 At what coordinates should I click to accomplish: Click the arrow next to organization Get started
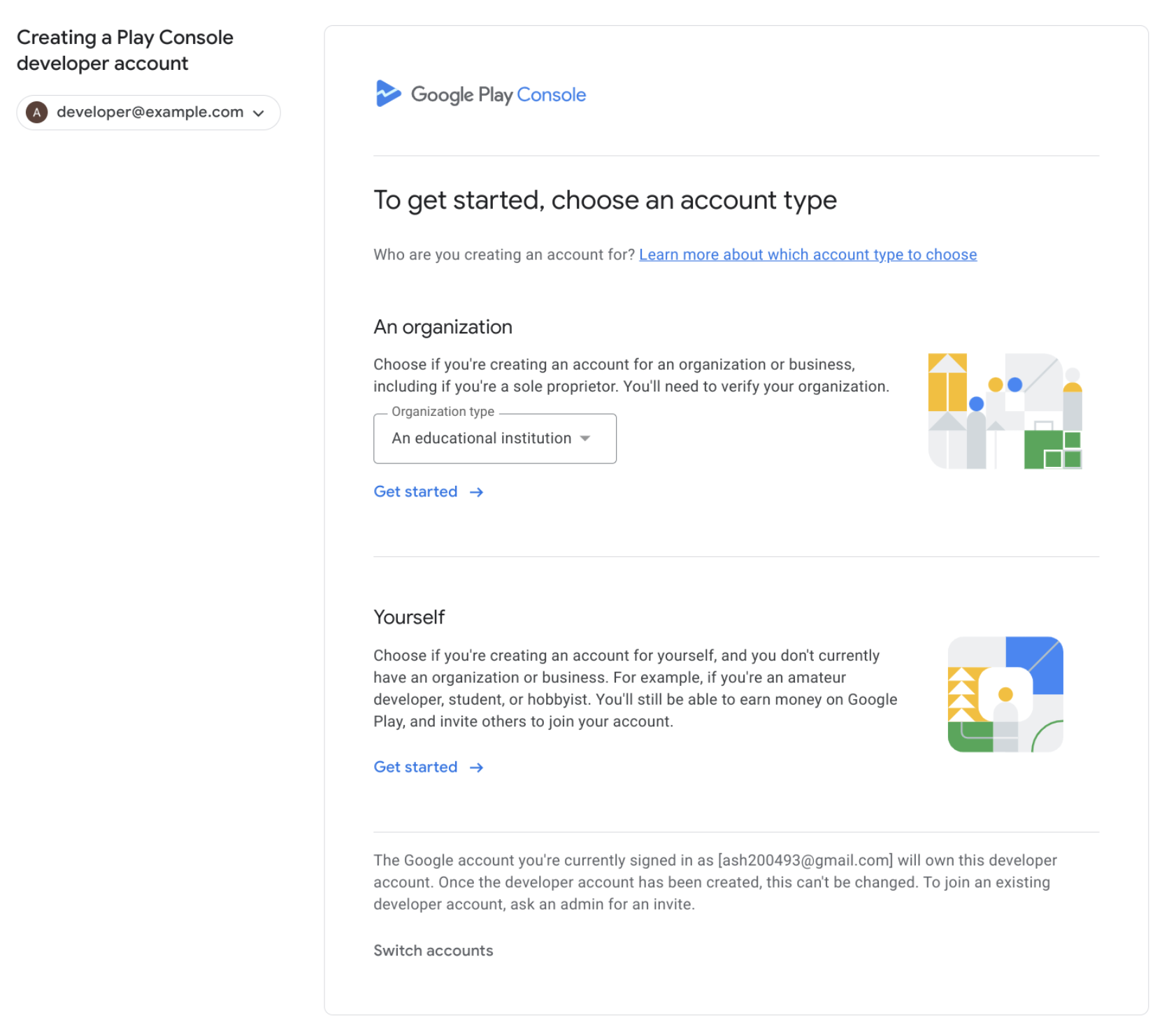(x=476, y=492)
